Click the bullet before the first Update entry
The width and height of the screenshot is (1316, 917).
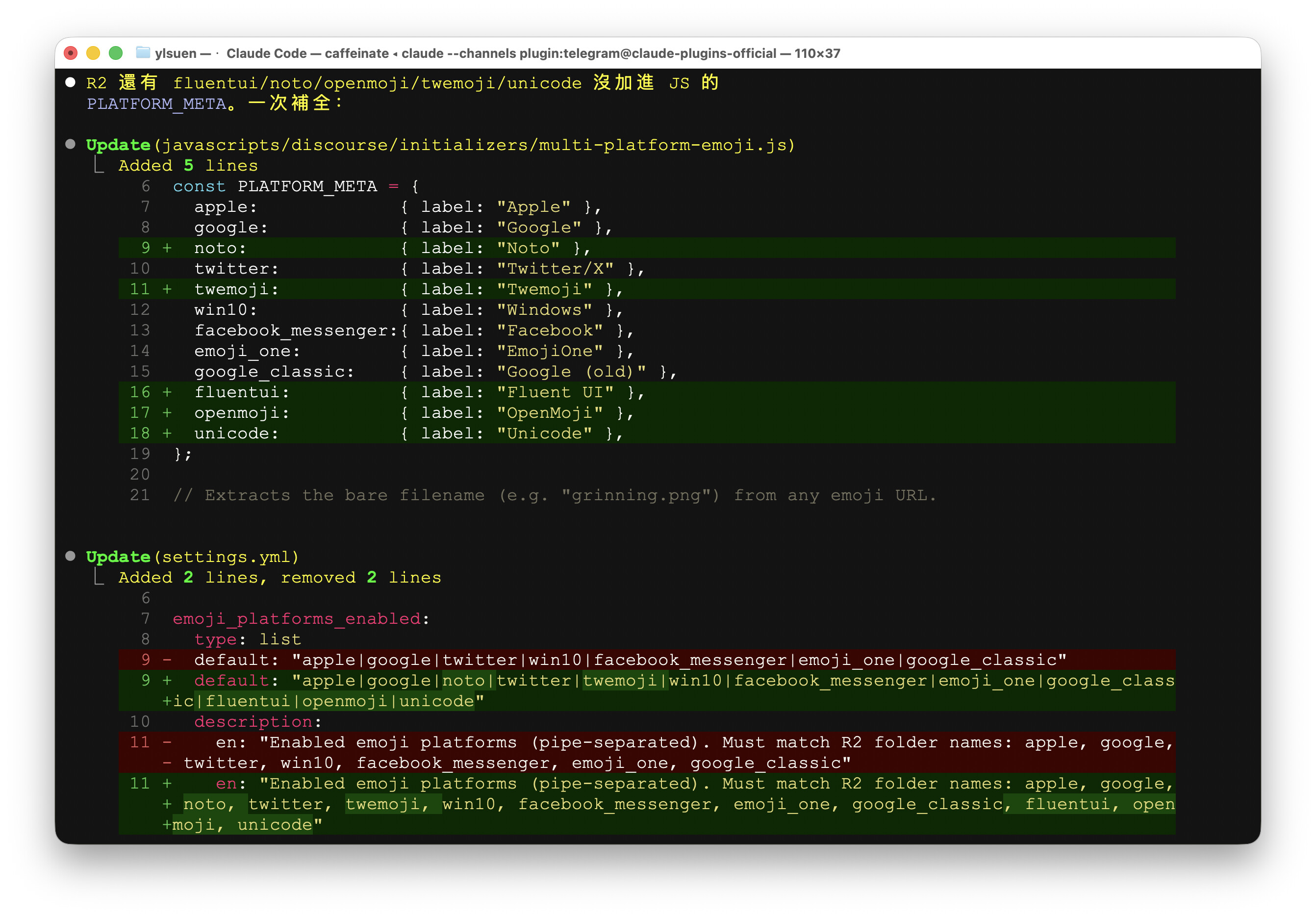(70, 145)
